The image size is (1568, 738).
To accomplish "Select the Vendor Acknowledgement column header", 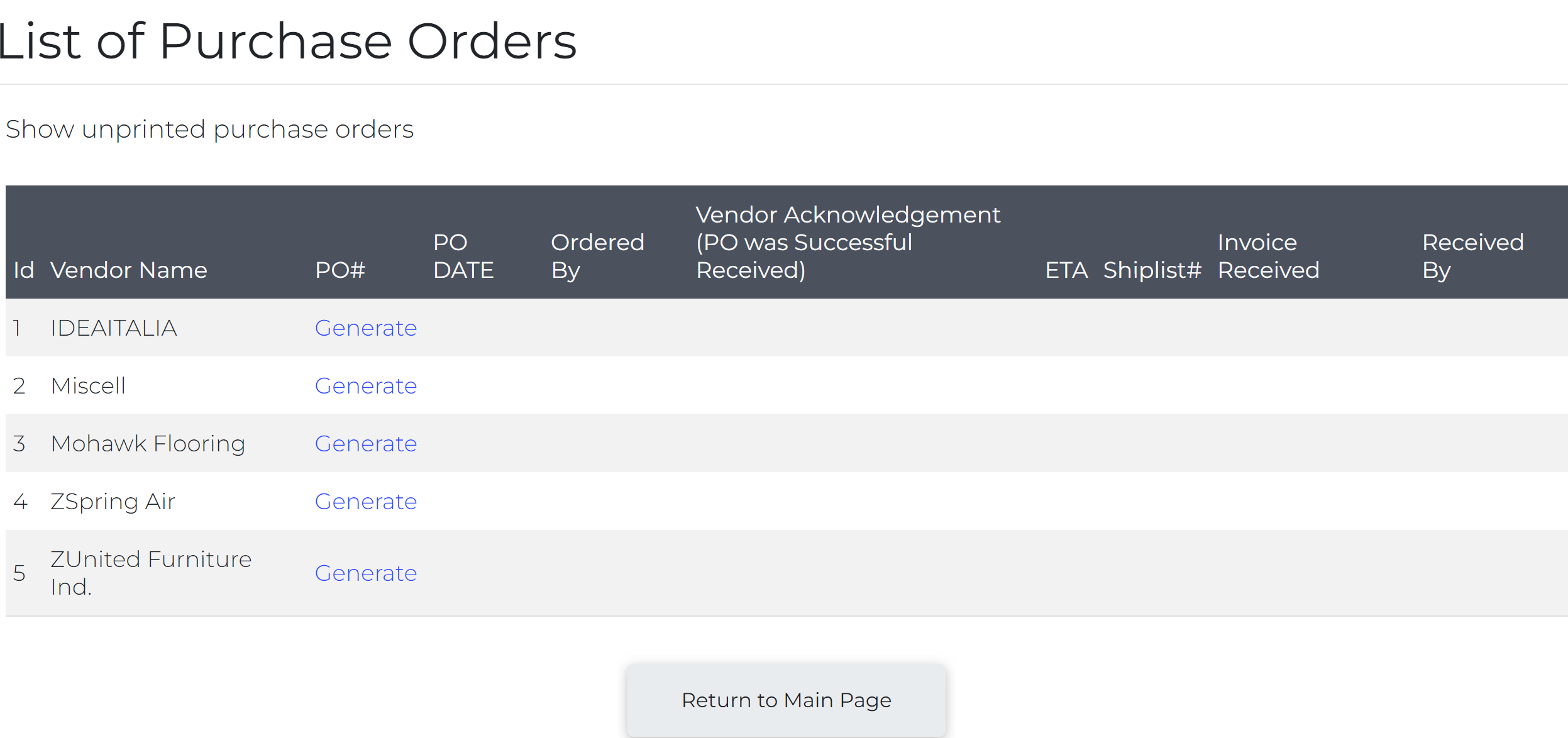I will (x=847, y=243).
